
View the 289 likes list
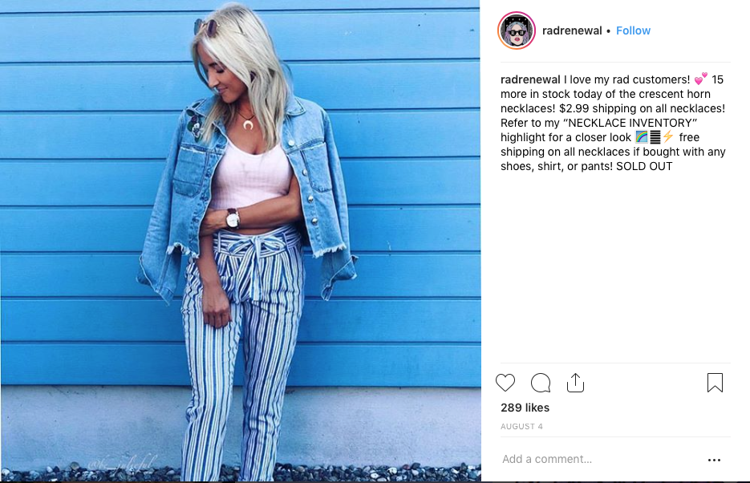[x=525, y=407]
